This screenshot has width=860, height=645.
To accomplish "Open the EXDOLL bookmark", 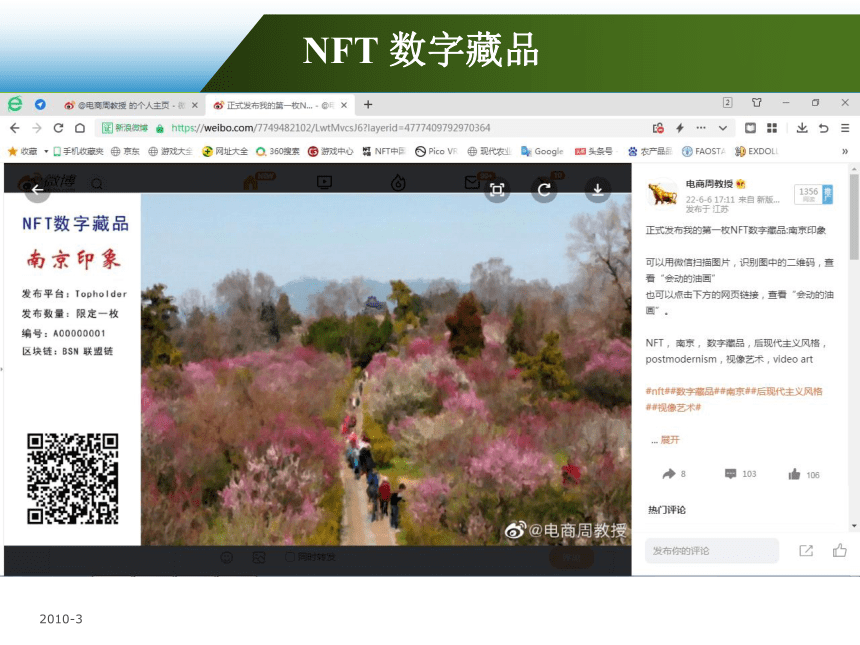I will pyautogui.click(x=756, y=151).
